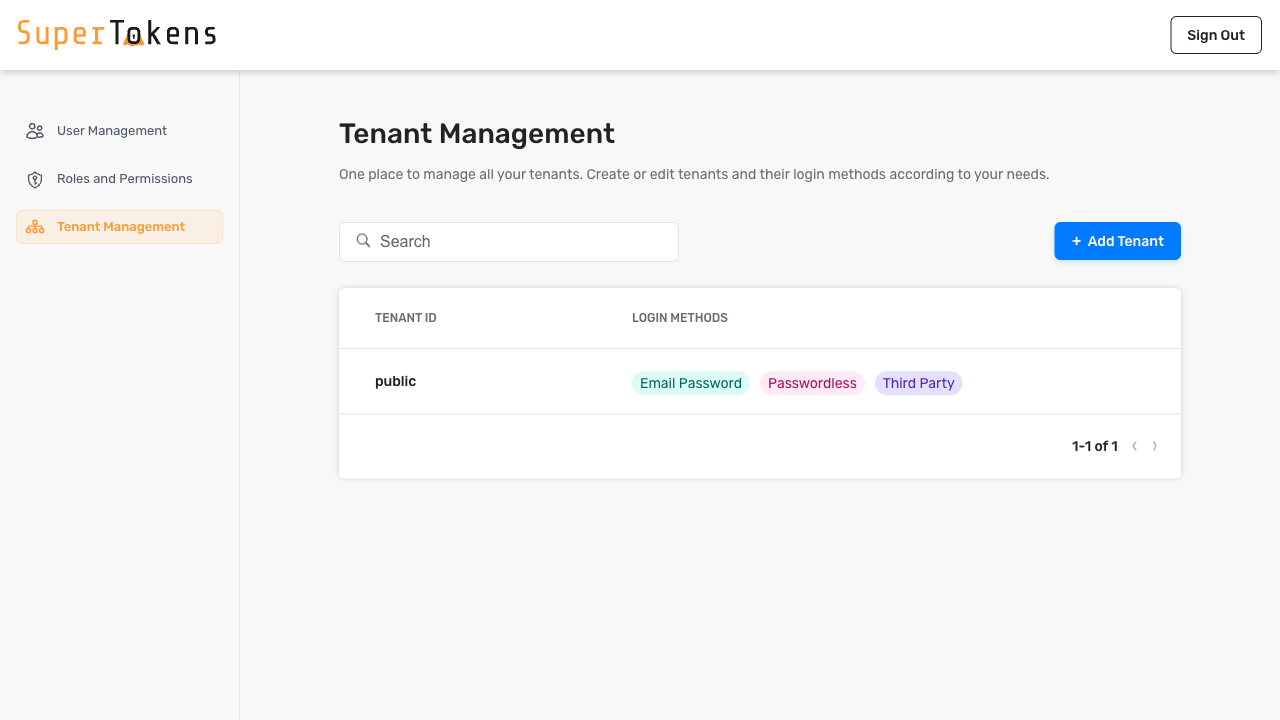Click the Add Tenant button
The height and width of the screenshot is (720, 1280).
pyautogui.click(x=1117, y=241)
